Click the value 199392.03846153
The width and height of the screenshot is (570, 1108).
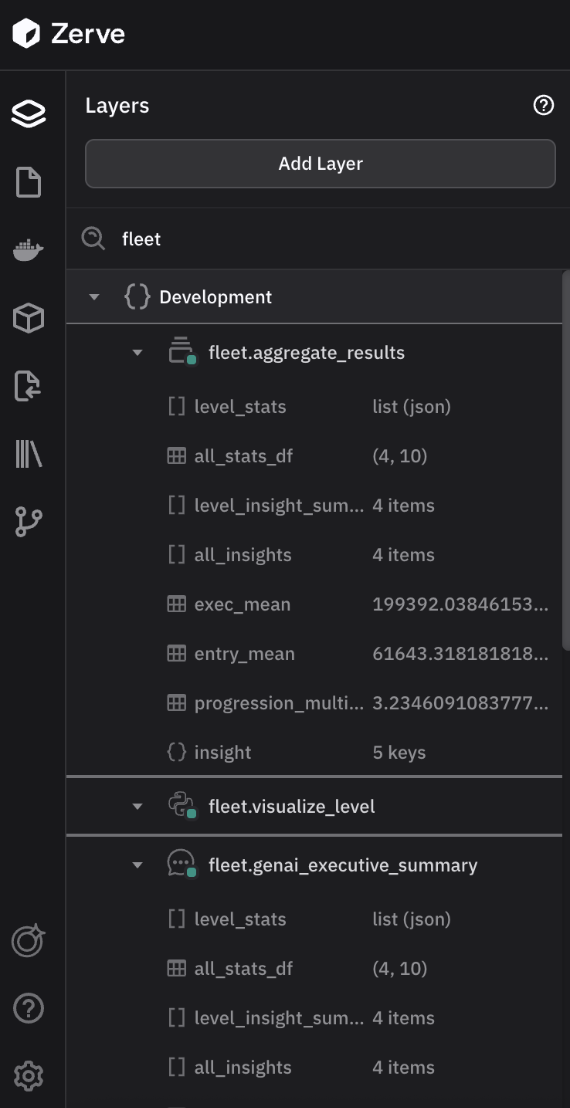pos(461,605)
